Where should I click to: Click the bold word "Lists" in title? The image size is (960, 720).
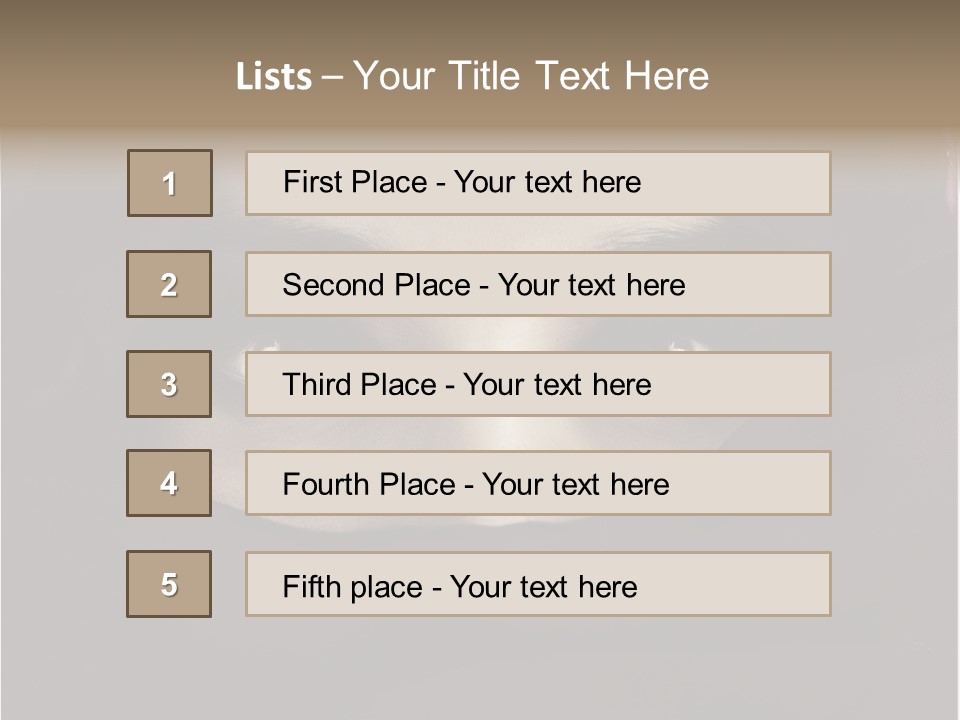point(273,77)
